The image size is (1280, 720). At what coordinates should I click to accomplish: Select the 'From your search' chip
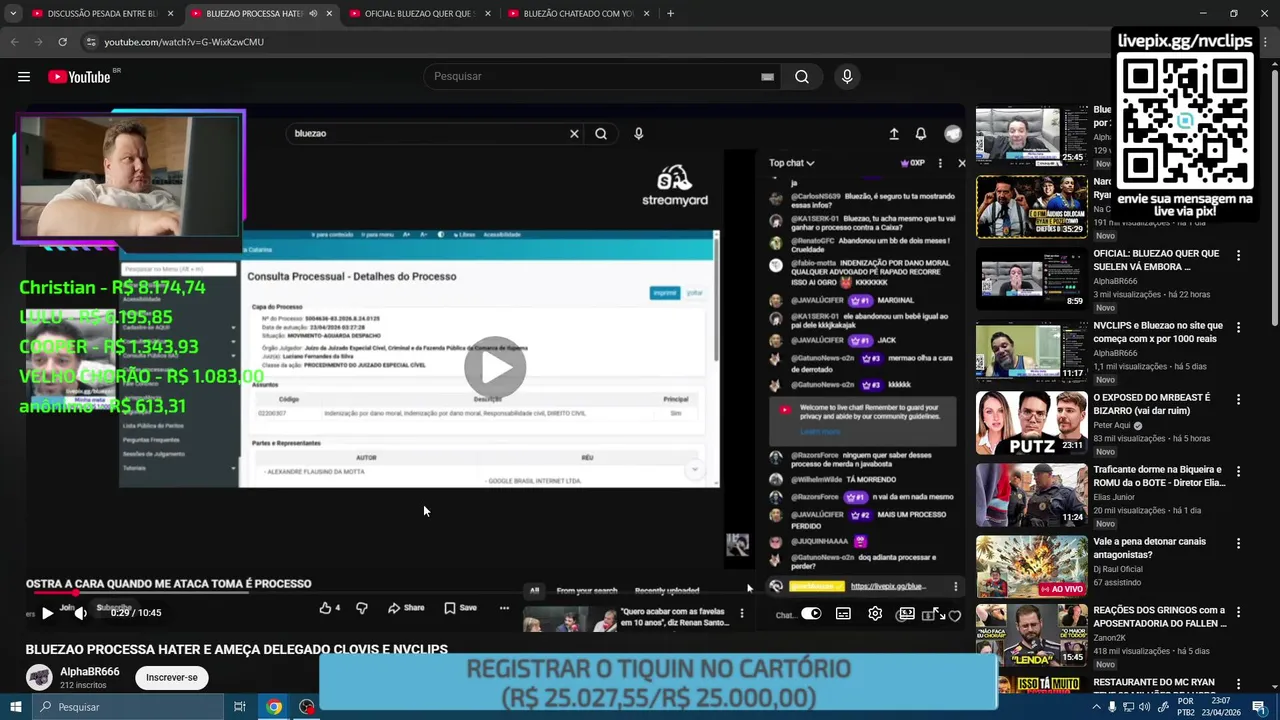tap(587, 591)
